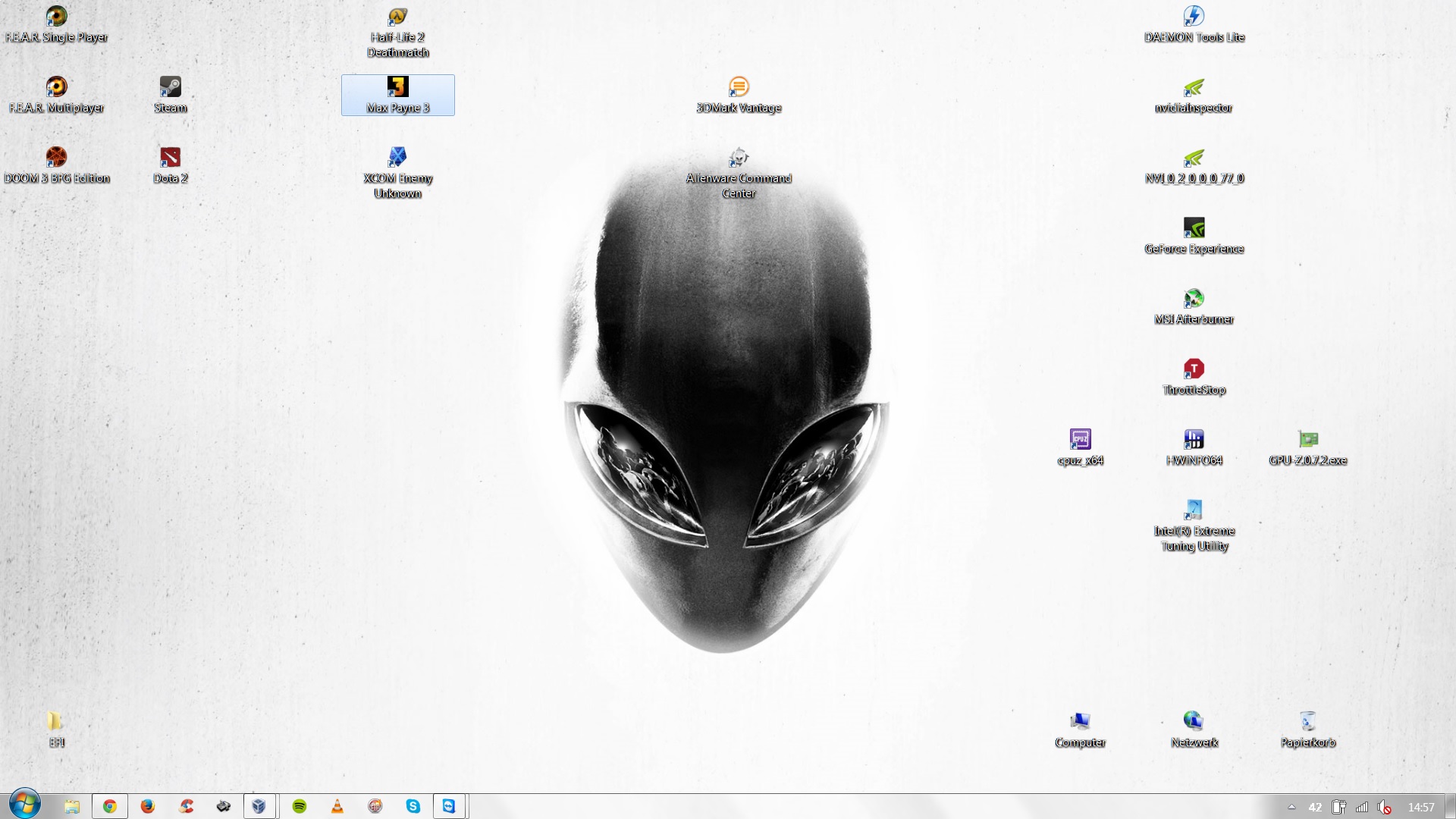The height and width of the screenshot is (819, 1456).
Task: Select the NVI_0_2_0_0_0_77_0 shortcut
Action: click(x=1194, y=165)
